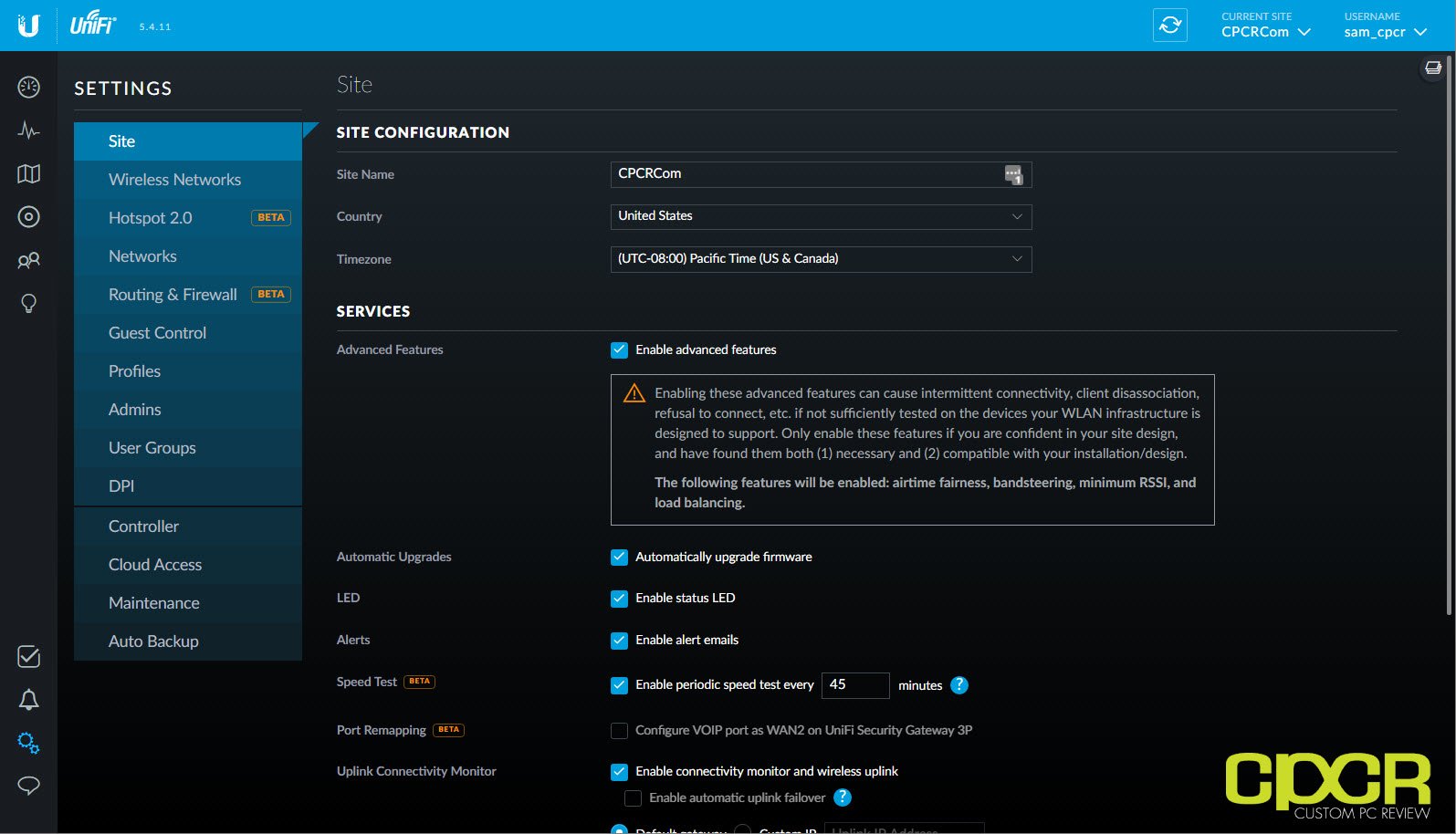
Task: Open Networks settings
Action: (188, 256)
